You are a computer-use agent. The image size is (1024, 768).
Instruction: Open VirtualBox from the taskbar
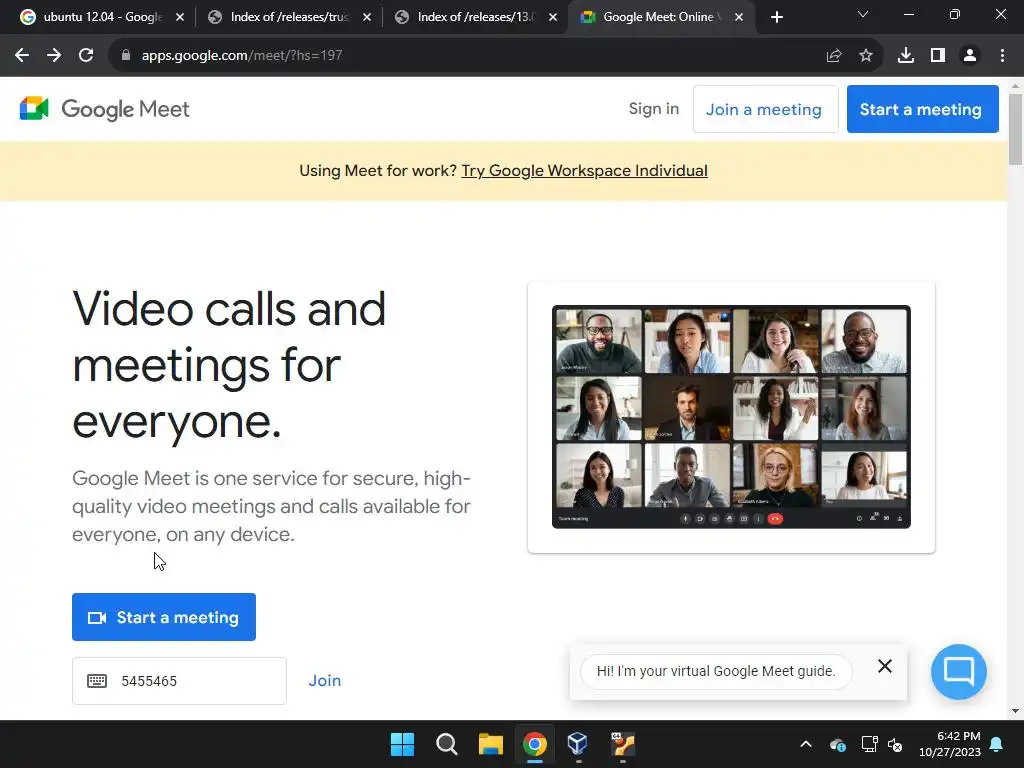pyautogui.click(x=578, y=744)
